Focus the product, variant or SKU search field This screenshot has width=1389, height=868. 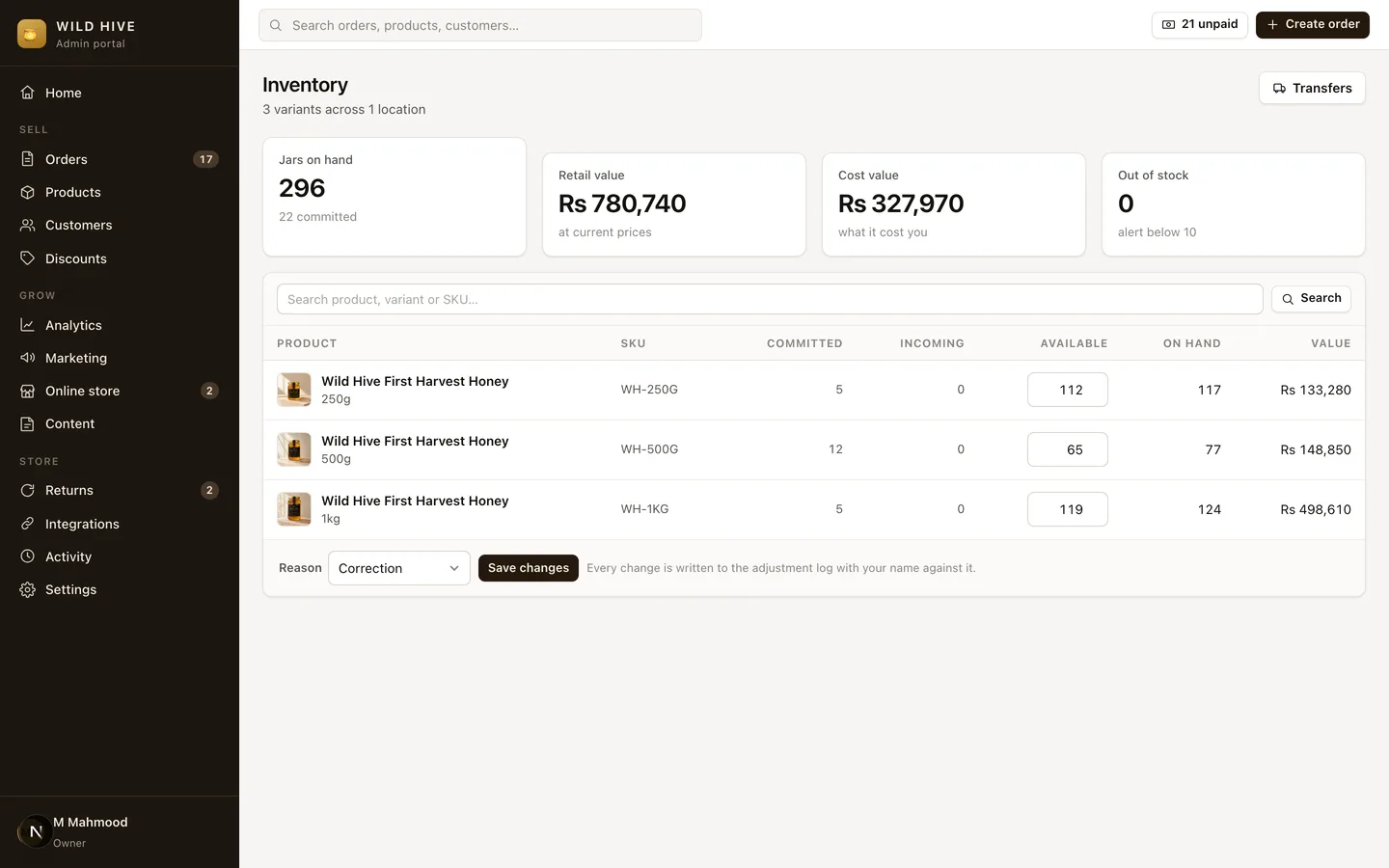[770, 299]
